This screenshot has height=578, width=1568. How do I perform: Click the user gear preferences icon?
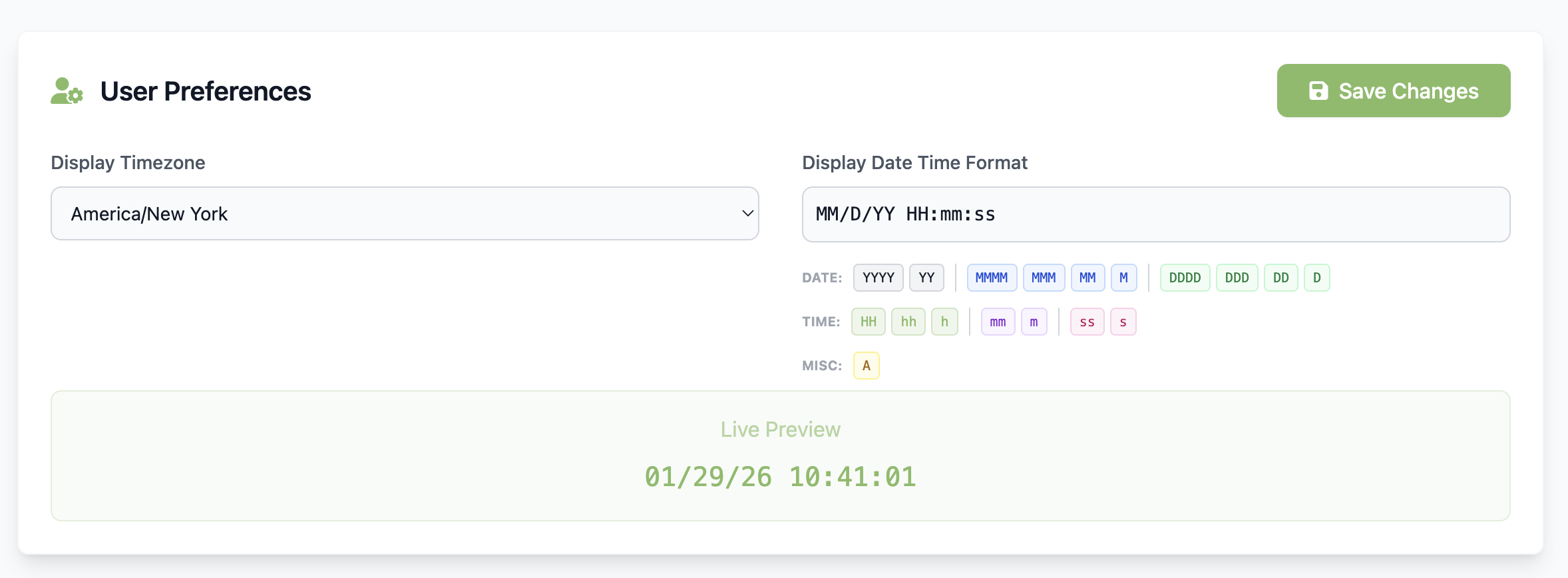(x=67, y=91)
